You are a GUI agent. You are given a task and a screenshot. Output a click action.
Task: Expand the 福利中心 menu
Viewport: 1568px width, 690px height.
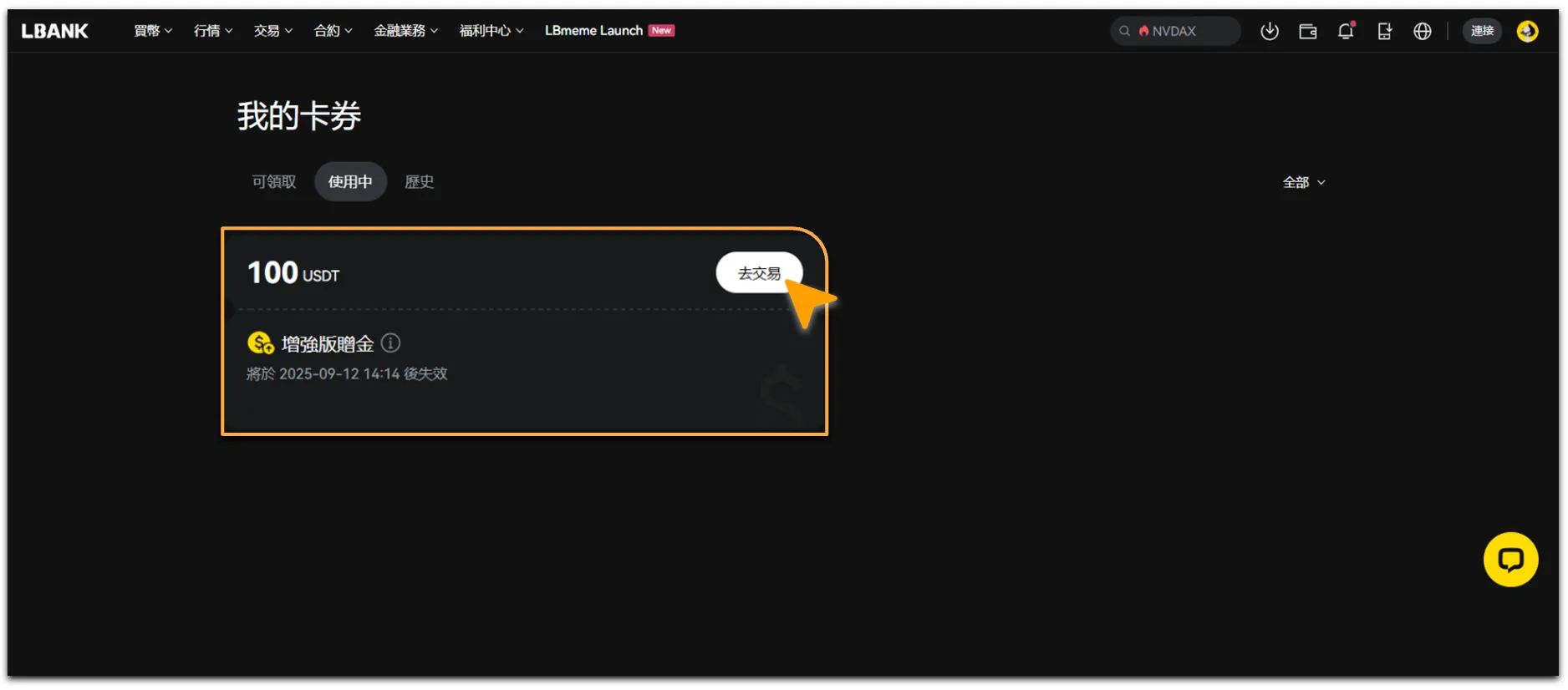click(491, 31)
